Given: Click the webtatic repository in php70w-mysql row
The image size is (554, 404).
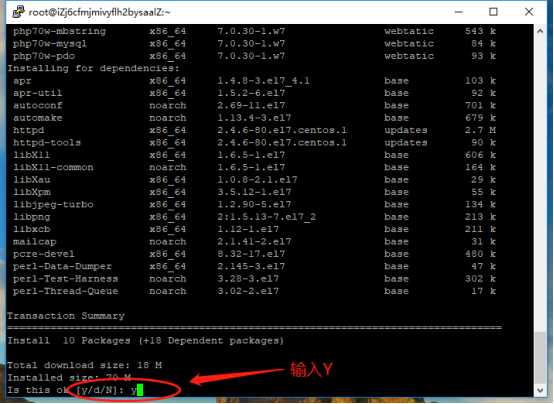Looking at the screenshot, I should [409, 44].
